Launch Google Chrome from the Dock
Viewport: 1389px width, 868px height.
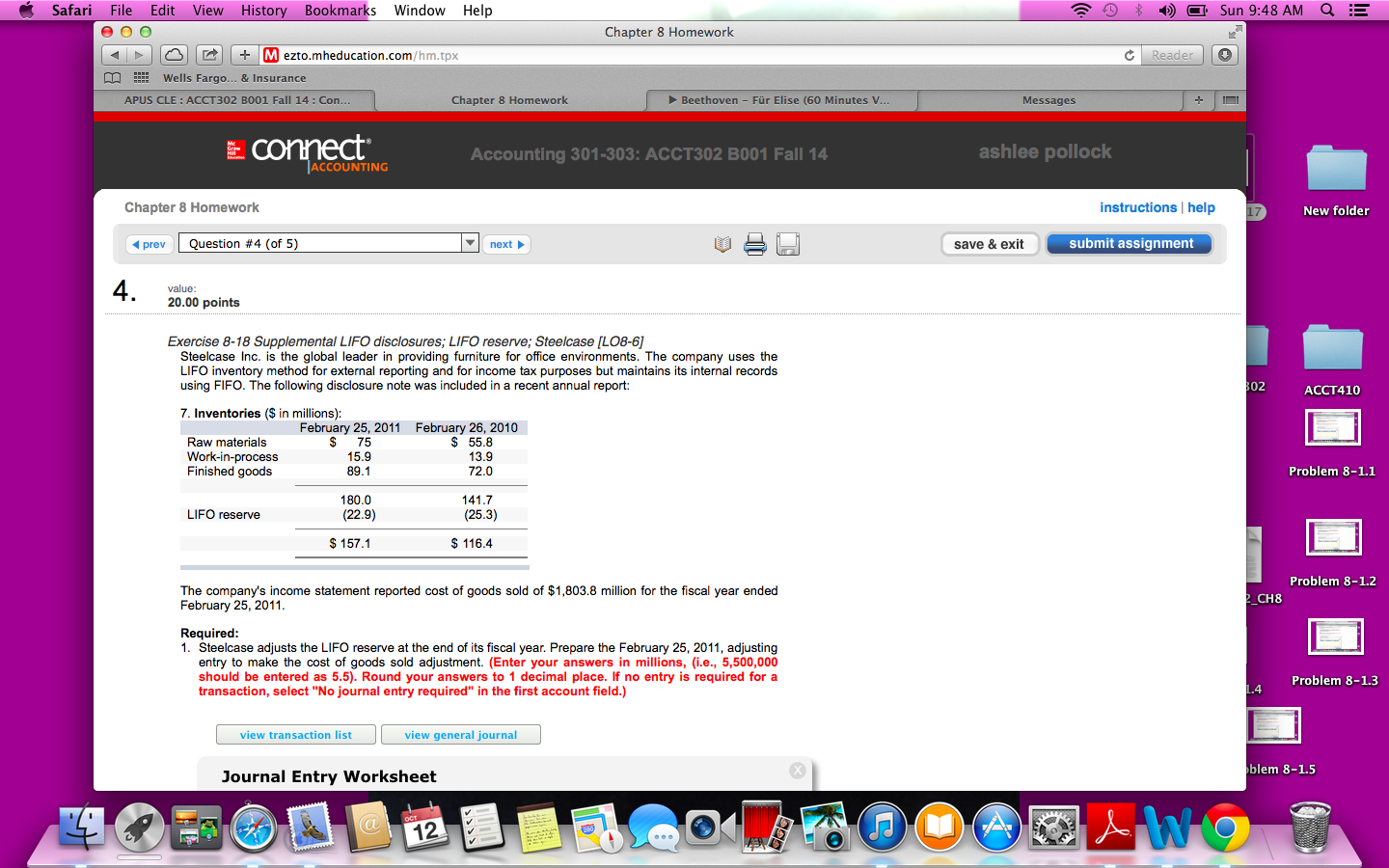click(x=1225, y=827)
